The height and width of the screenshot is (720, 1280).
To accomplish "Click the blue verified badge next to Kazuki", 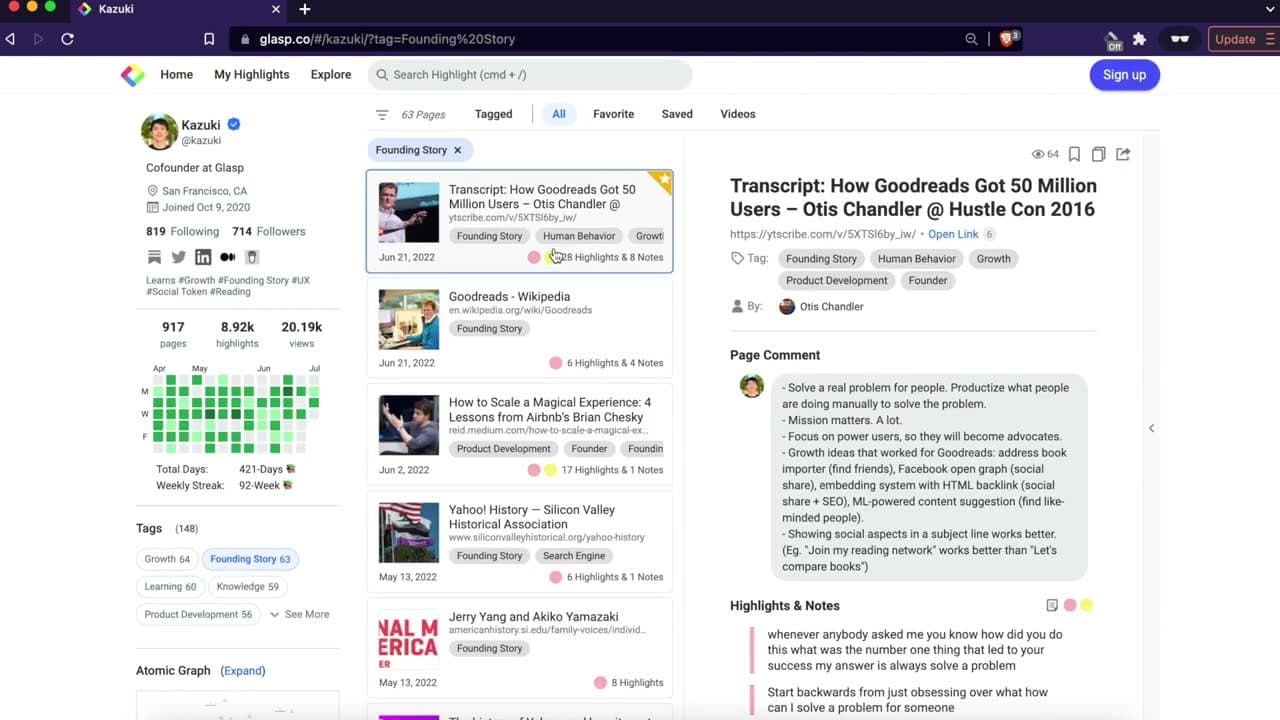I will [x=234, y=124].
